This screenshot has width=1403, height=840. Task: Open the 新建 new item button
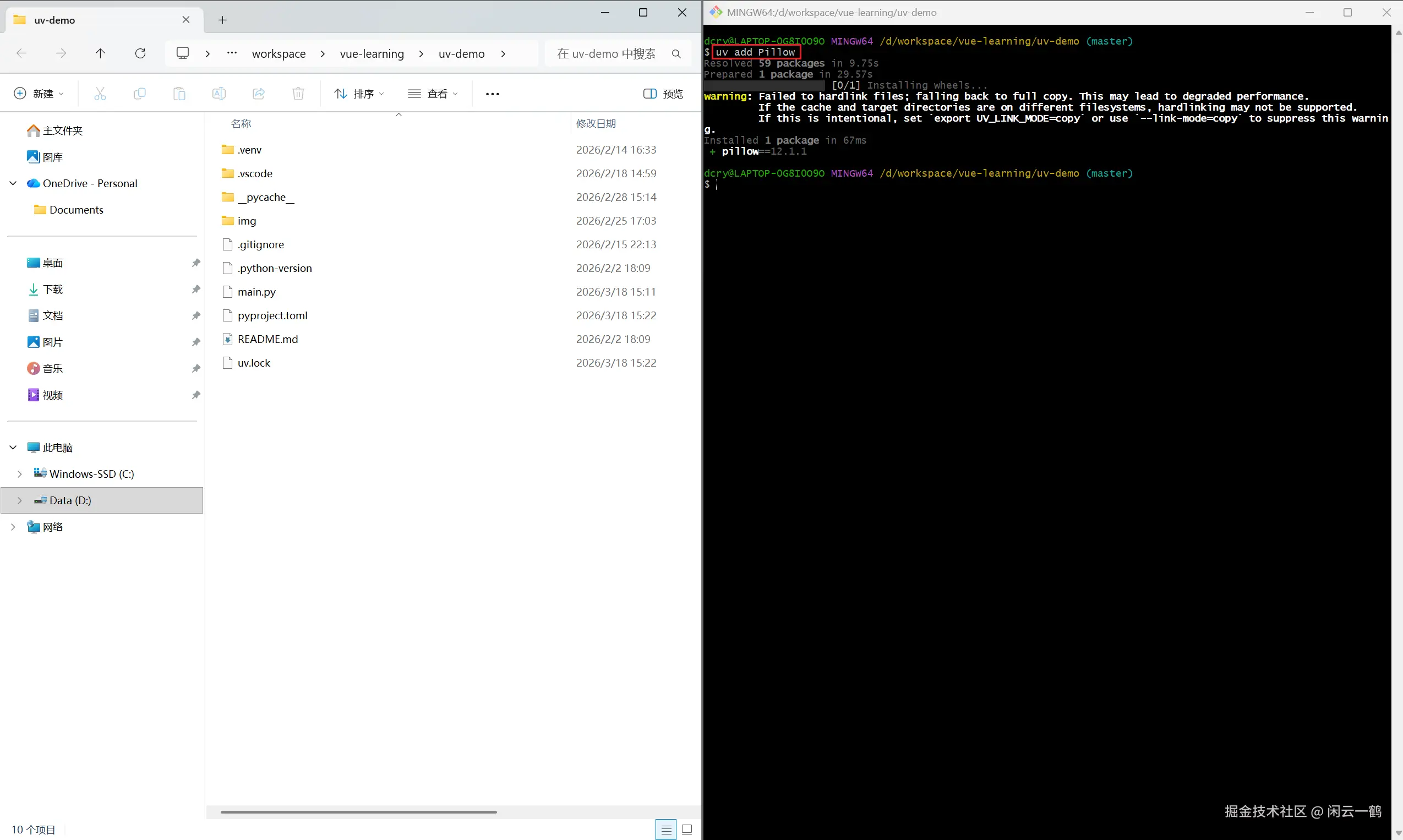point(39,94)
